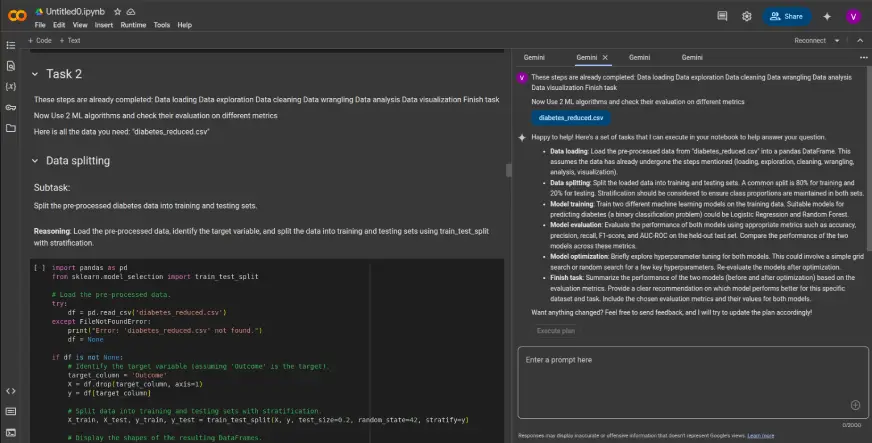The image size is (872, 443).
Task: Open the Secrets key panel
Action: (x=11, y=108)
